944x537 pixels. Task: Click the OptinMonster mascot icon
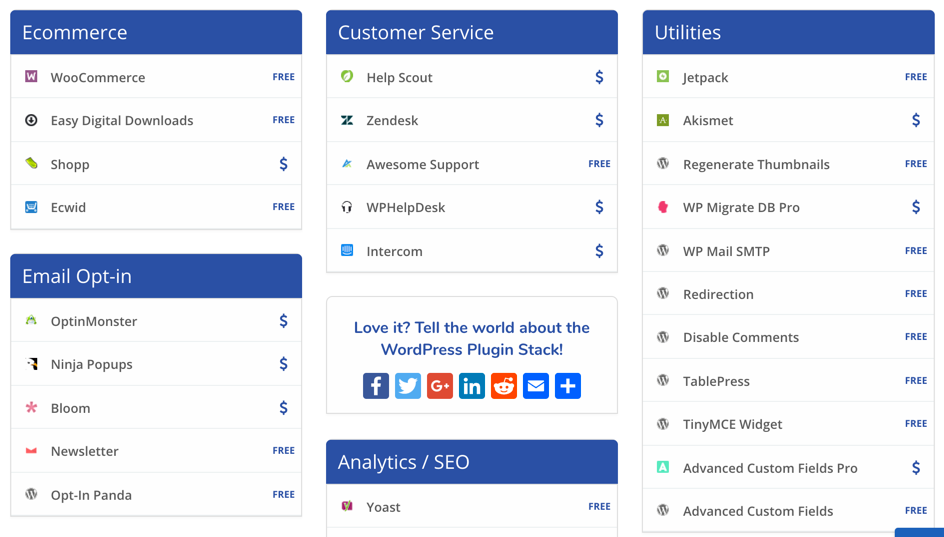tap(31, 321)
